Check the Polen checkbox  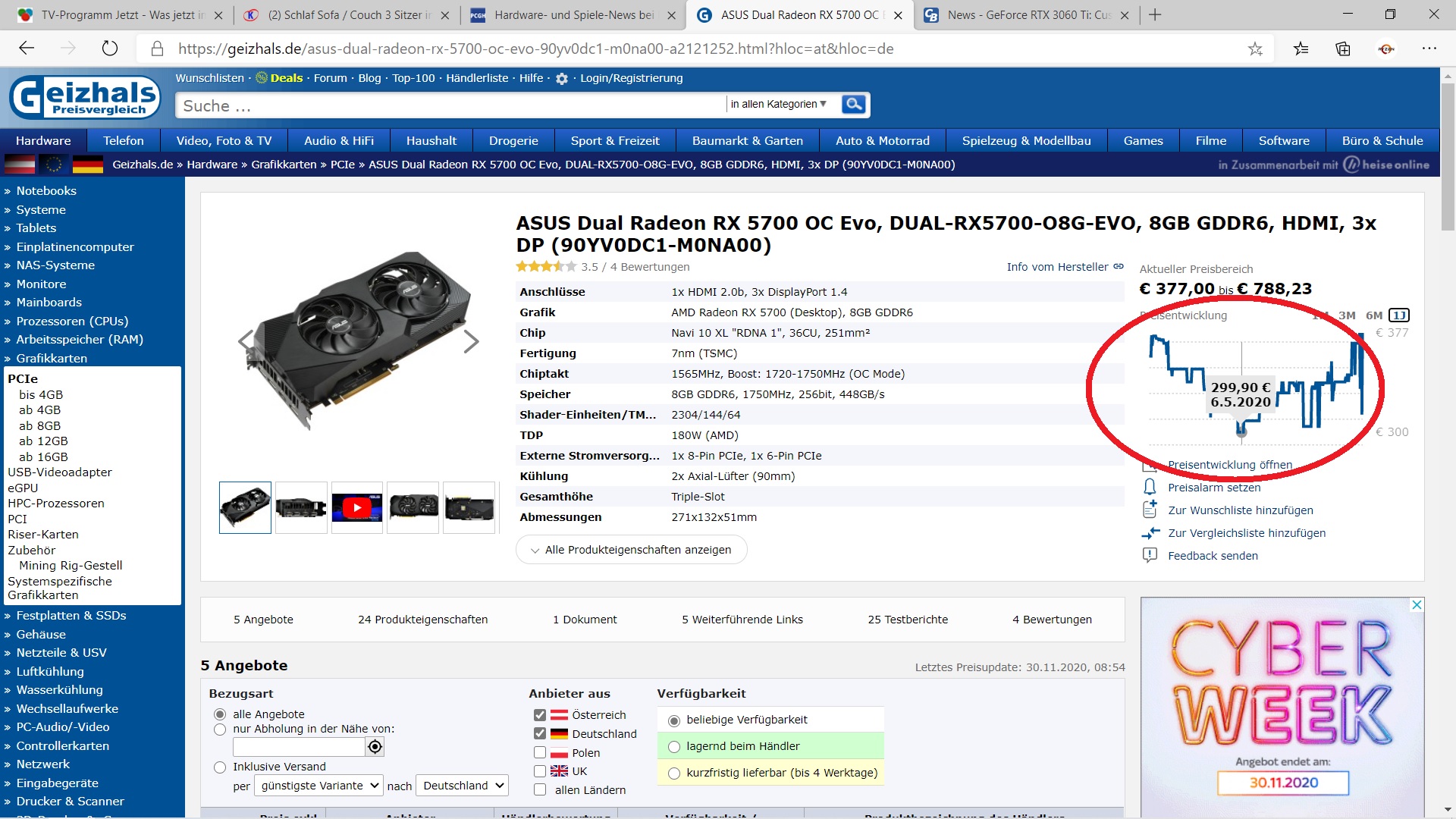click(x=540, y=752)
